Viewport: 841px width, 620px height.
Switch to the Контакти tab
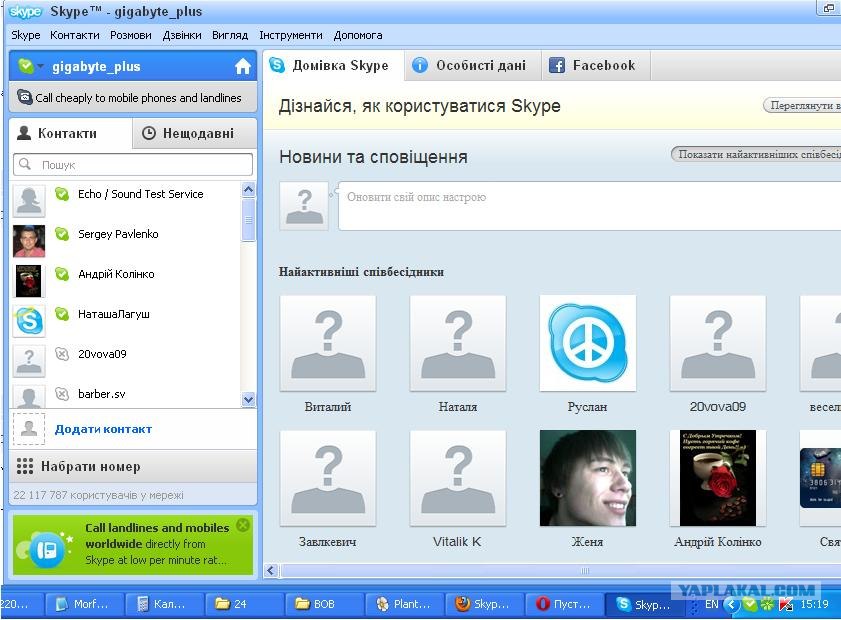(70, 134)
